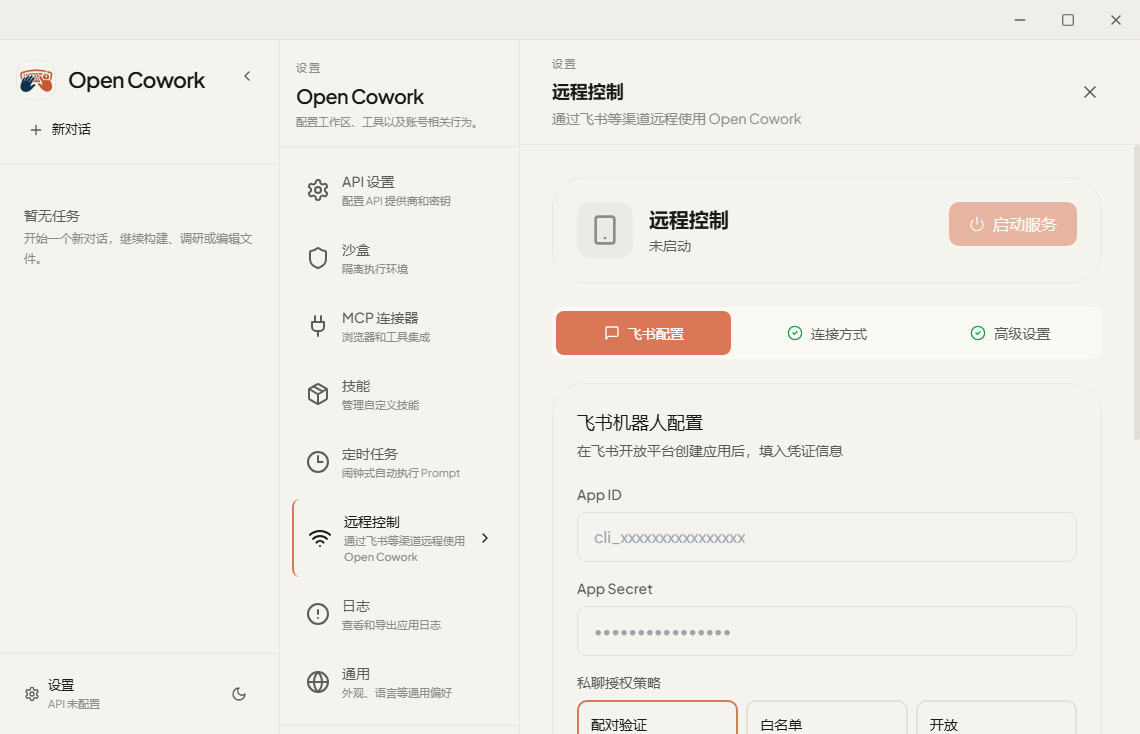Collapse the sidebar with the left chevron
This screenshot has width=1140, height=734.
click(x=247, y=75)
